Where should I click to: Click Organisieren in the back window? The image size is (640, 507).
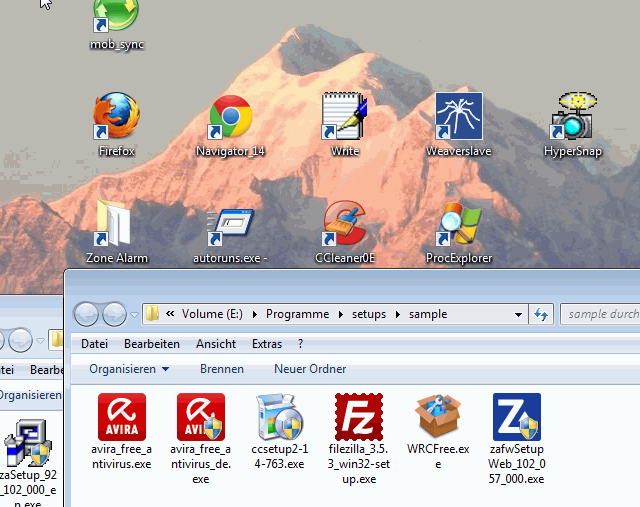point(30,395)
